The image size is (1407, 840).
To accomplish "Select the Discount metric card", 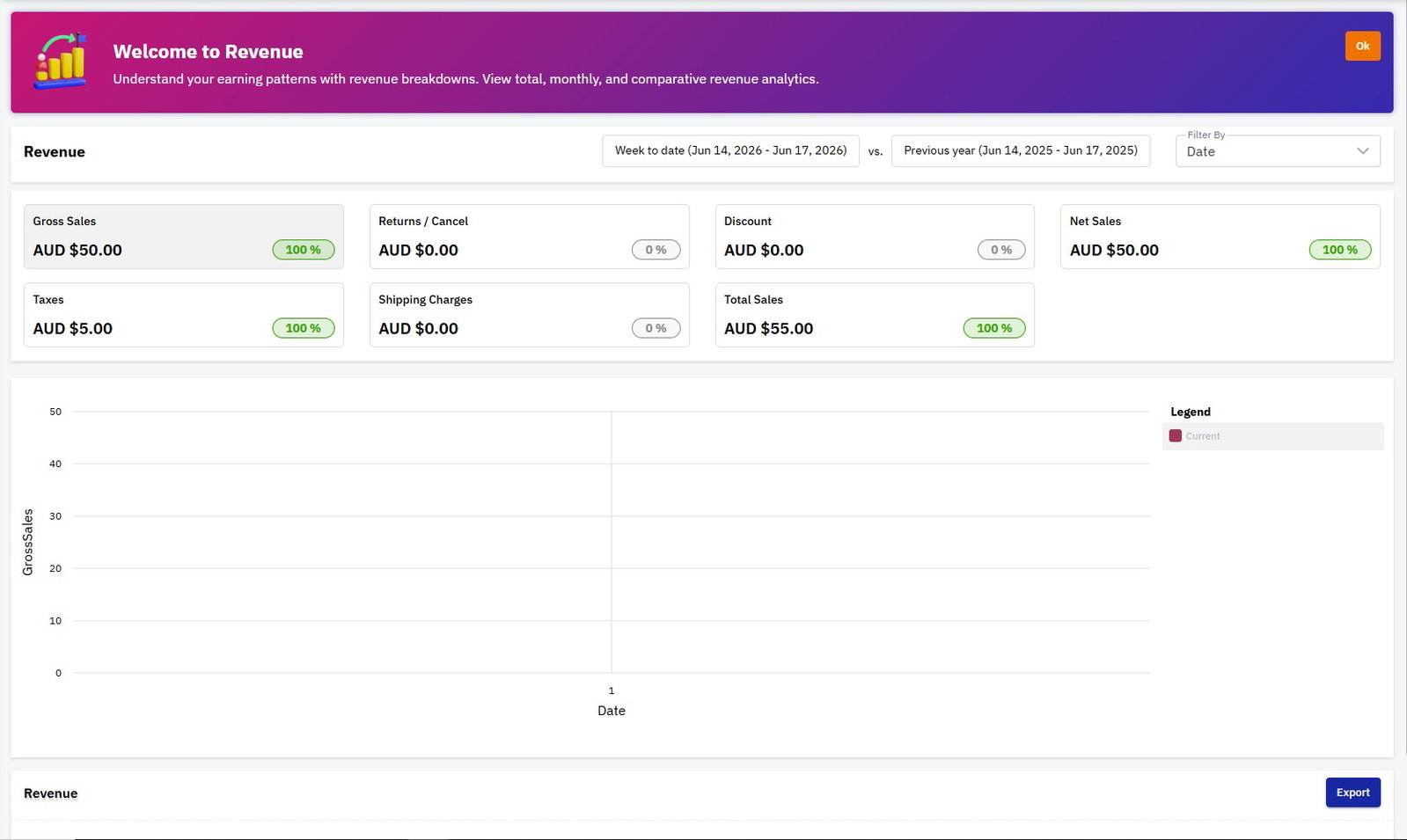I will (875, 237).
